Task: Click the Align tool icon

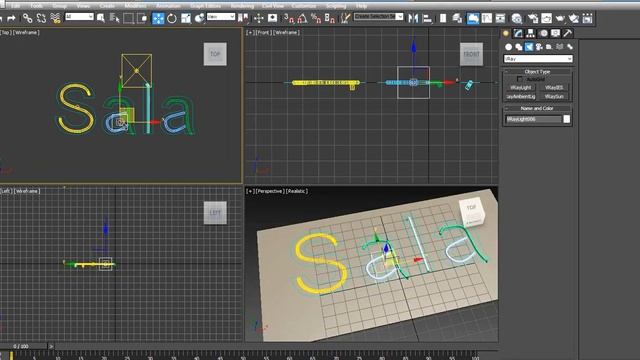Action: pyautogui.click(x=427, y=18)
